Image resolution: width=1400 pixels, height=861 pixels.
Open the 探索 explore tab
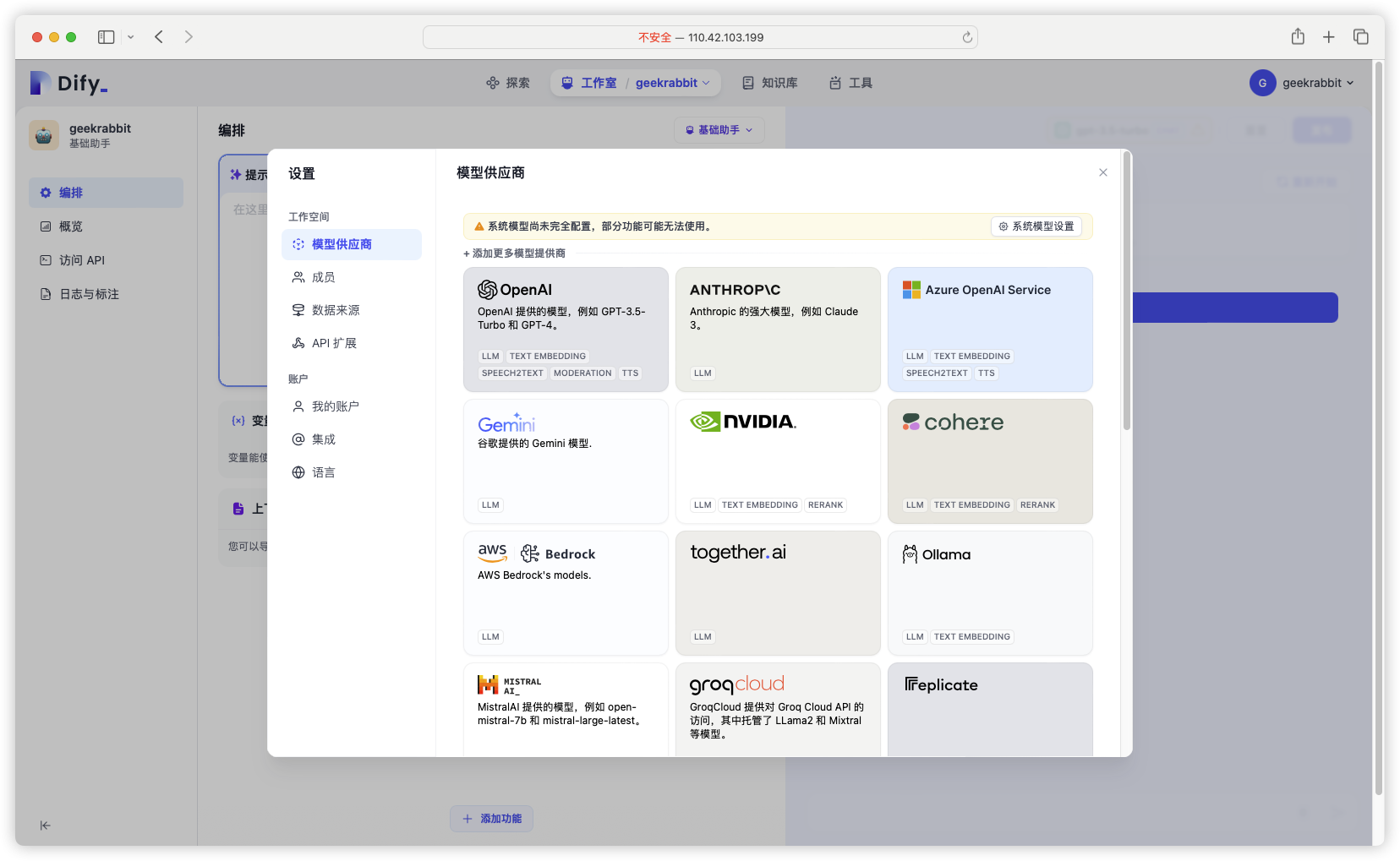pyautogui.click(x=508, y=83)
